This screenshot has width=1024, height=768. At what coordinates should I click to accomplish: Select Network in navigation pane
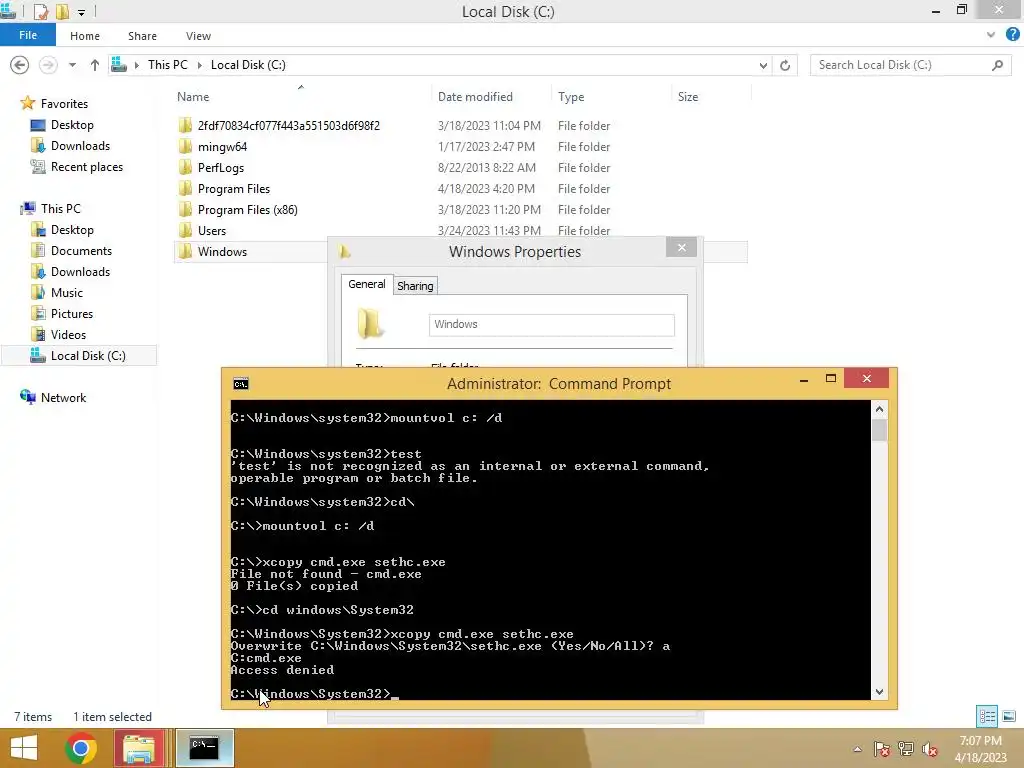click(63, 397)
